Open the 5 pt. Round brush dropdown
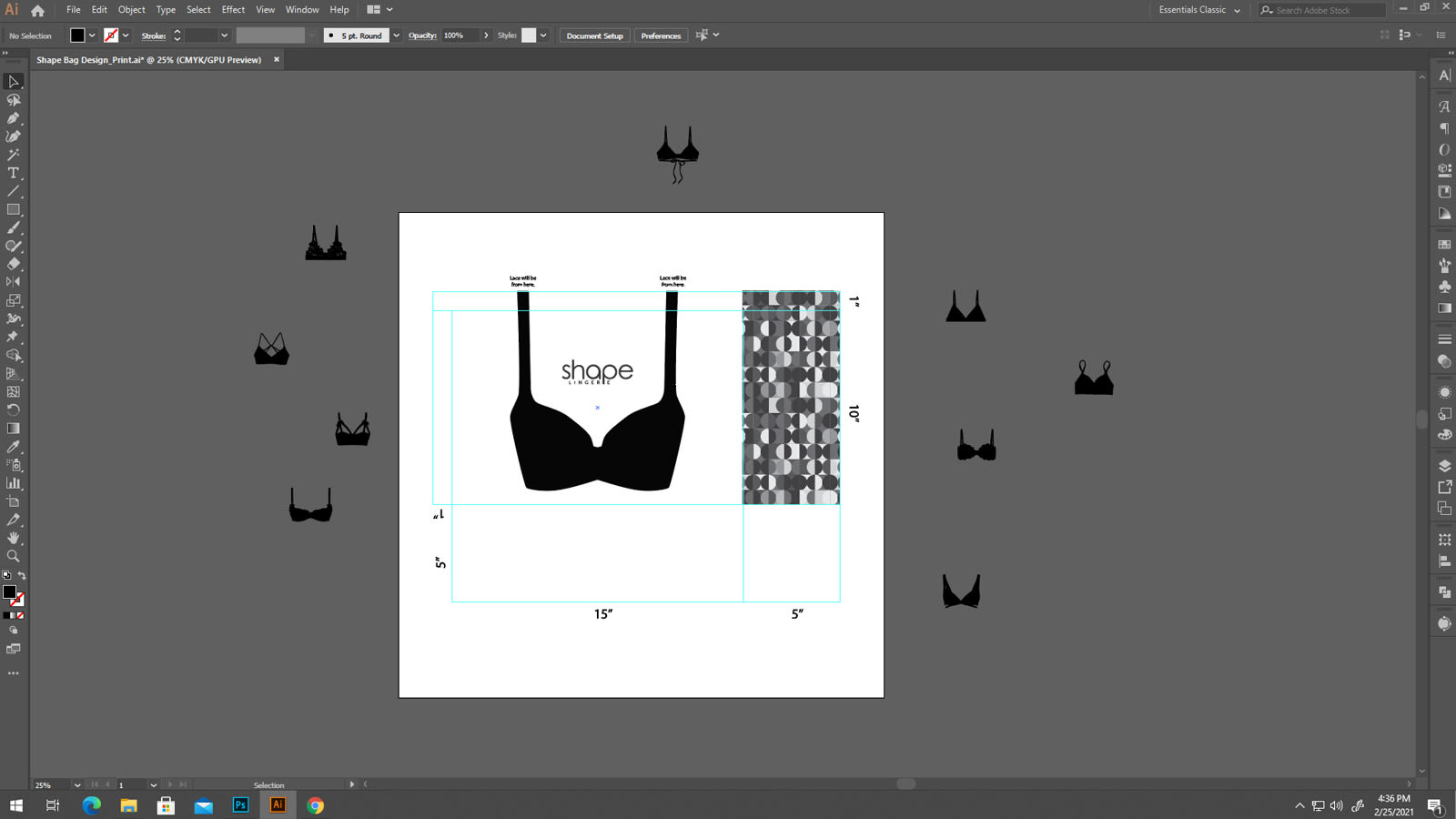This screenshot has height=819, width=1456. 396,35
